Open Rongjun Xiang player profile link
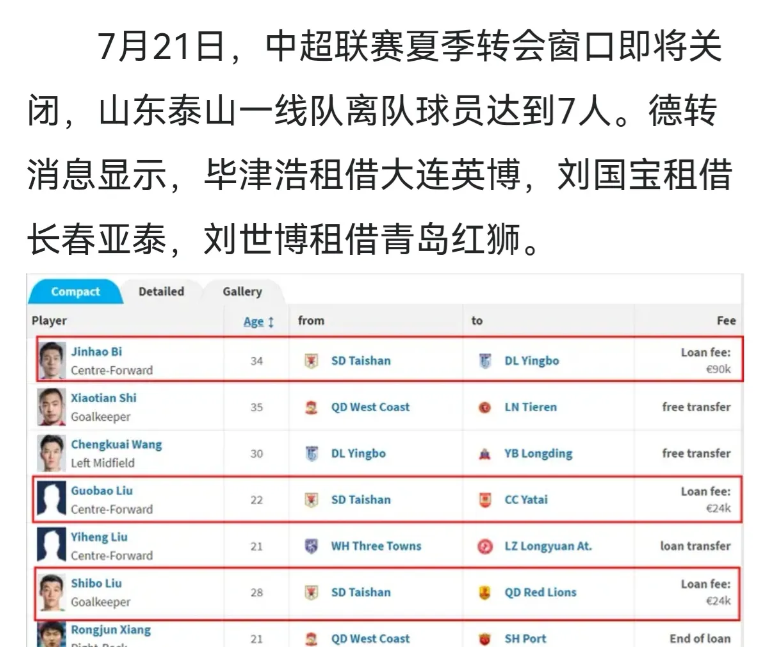Image resolution: width=765 pixels, height=647 pixels. pyautogui.click(x=111, y=630)
